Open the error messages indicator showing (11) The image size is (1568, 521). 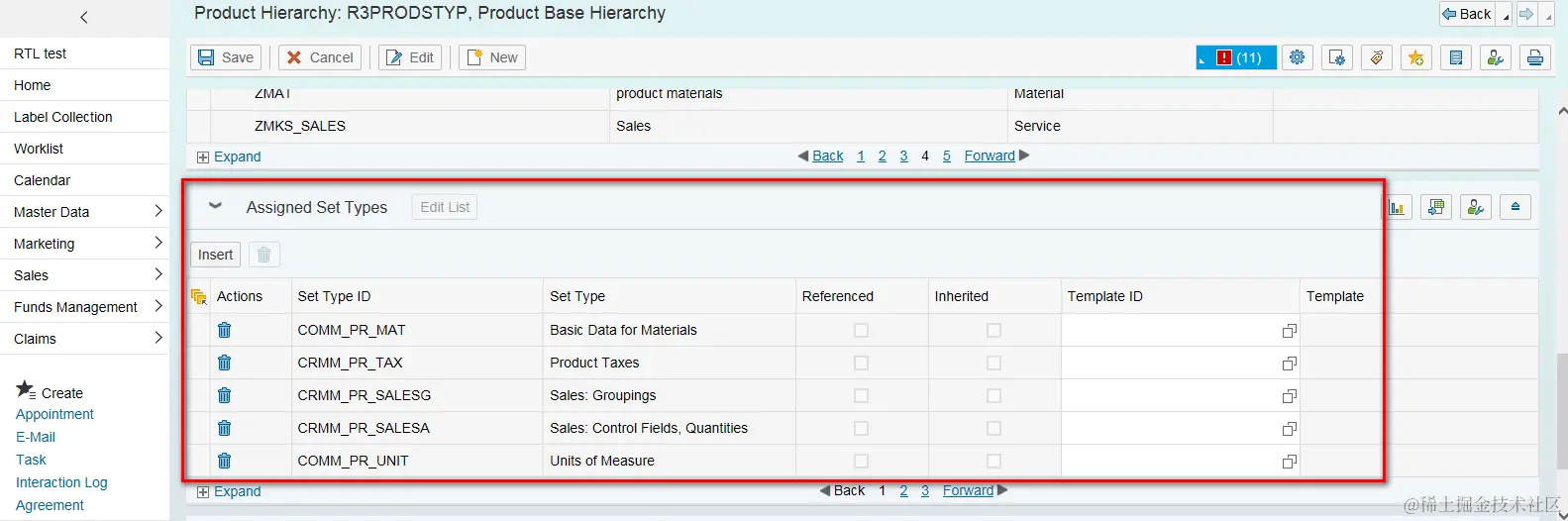click(x=1235, y=57)
